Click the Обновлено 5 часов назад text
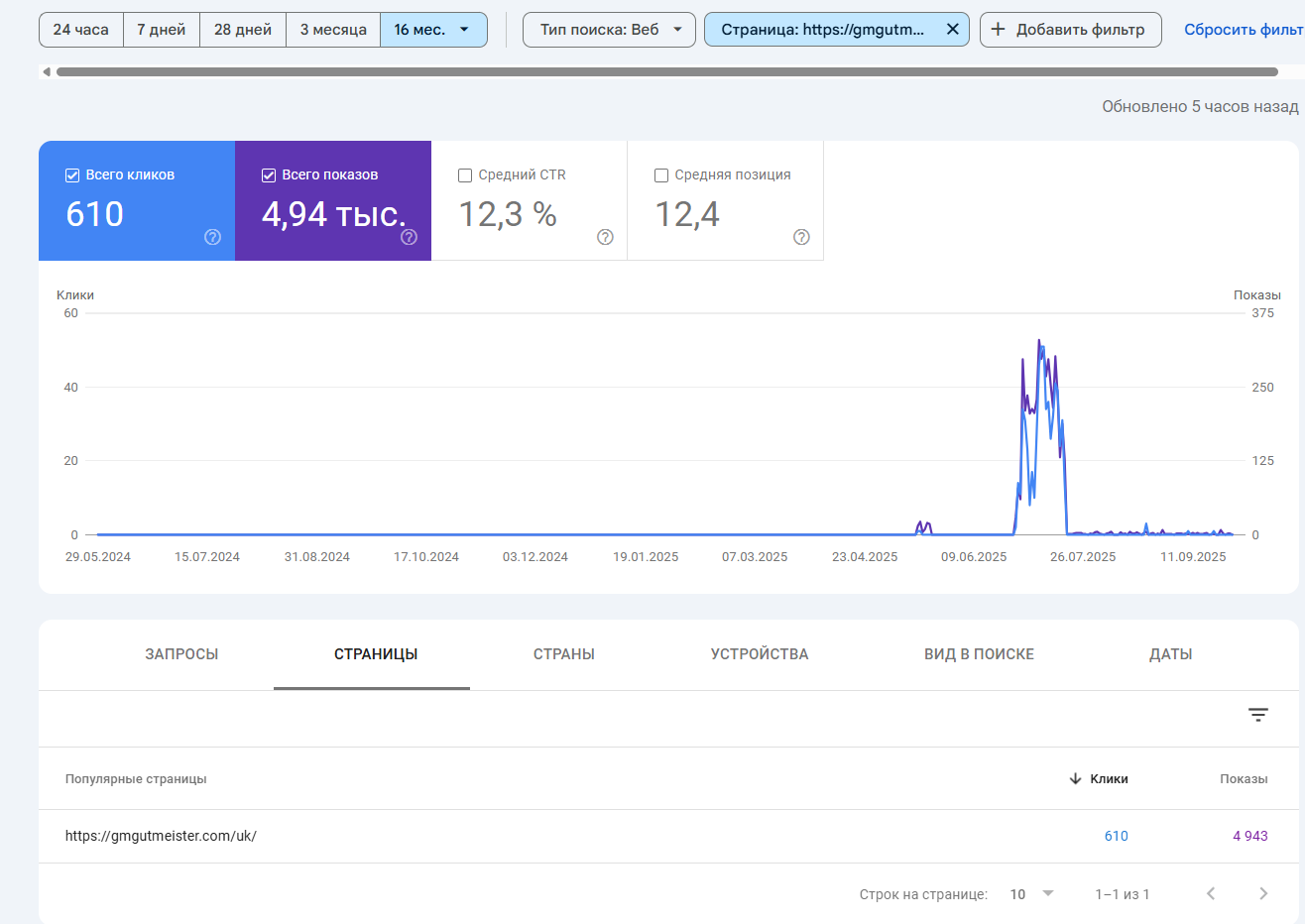The width and height of the screenshot is (1305, 924). coord(1200,106)
